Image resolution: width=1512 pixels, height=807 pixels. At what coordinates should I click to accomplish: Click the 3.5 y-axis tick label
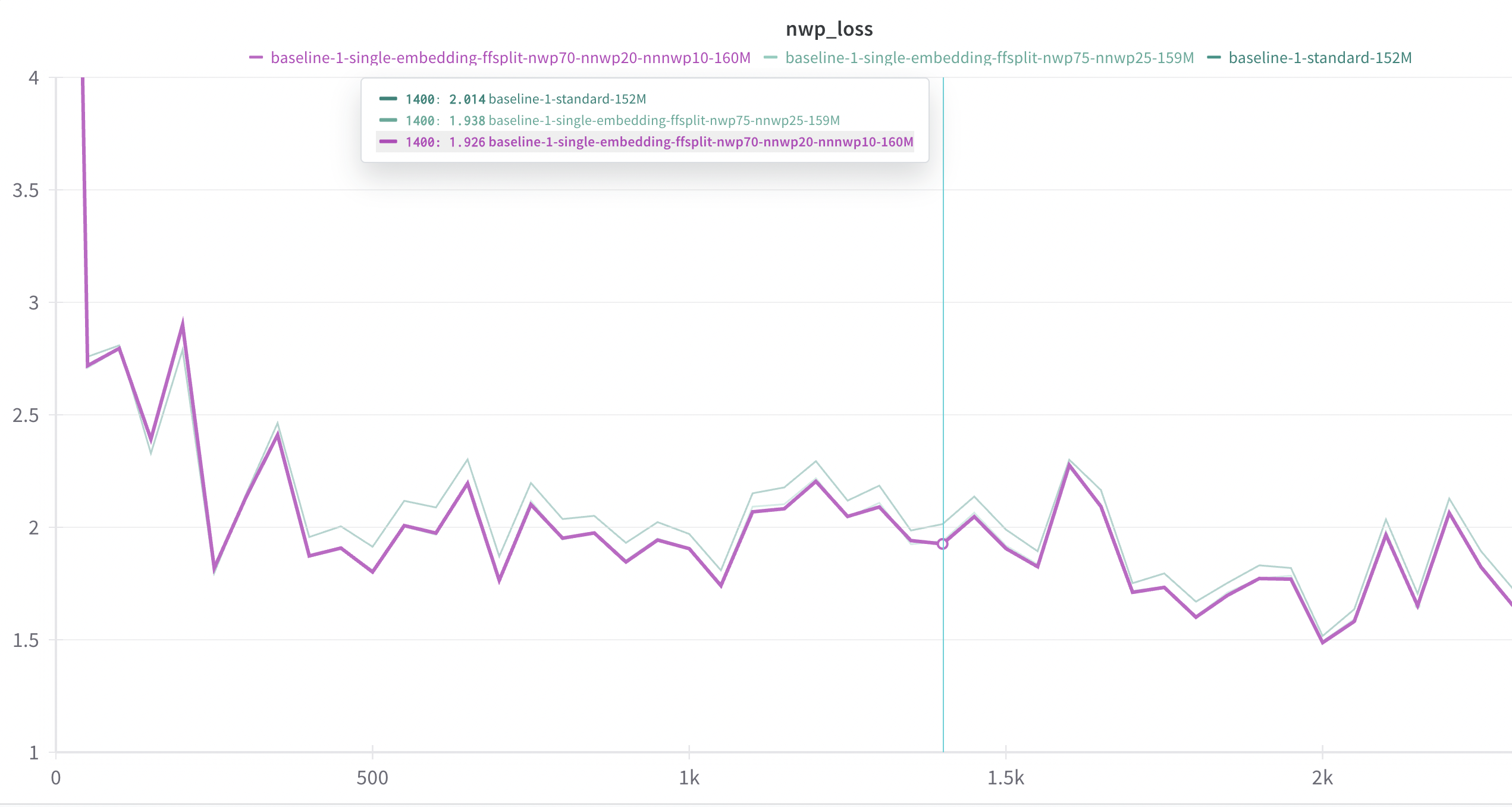click(26, 190)
